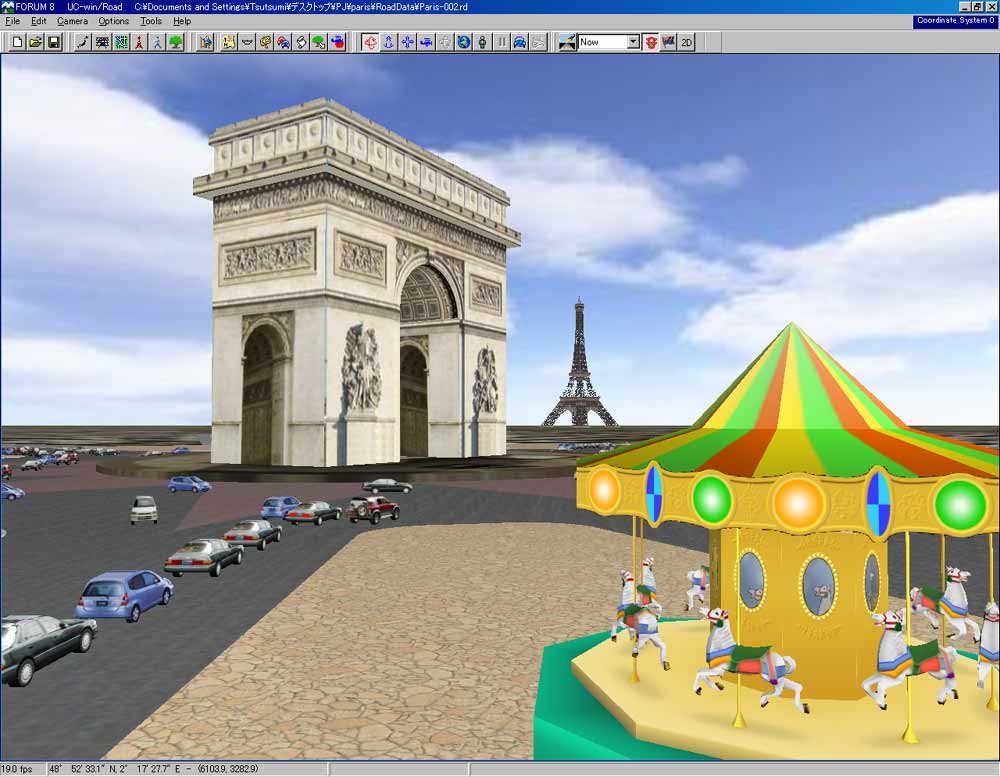Viewport: 1000px width, 777px height.
Task: Open the Options menu
Action: click(x=114, y=21)
